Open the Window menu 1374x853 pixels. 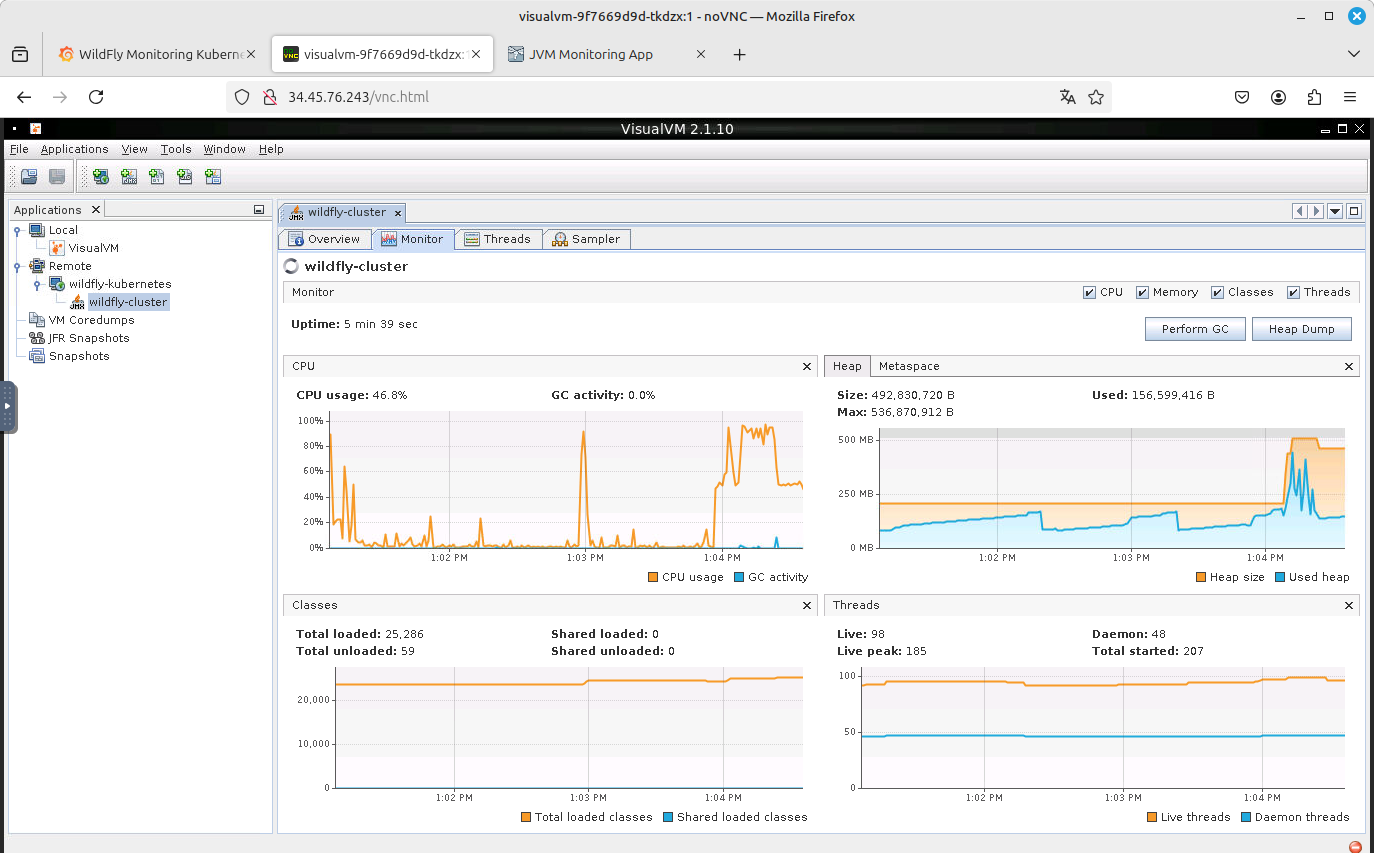[224, 149]
